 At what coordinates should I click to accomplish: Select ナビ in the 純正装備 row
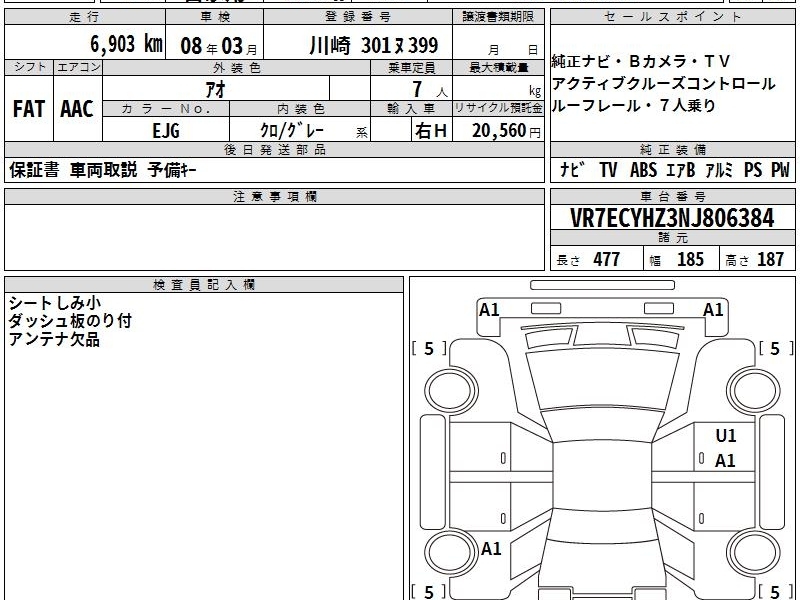pyautogui.click(x=573, y=170)
